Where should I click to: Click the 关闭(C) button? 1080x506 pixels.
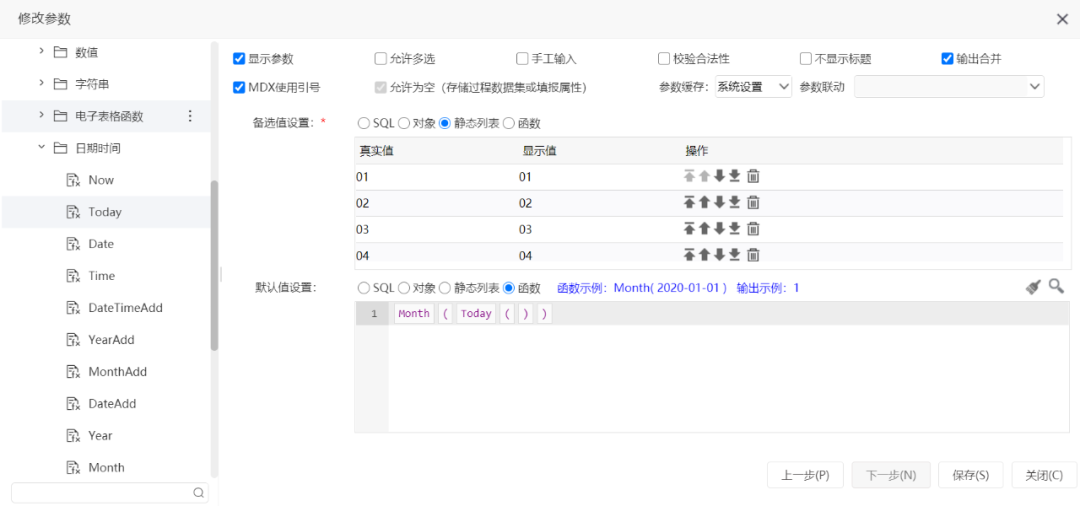point(1044,475)
